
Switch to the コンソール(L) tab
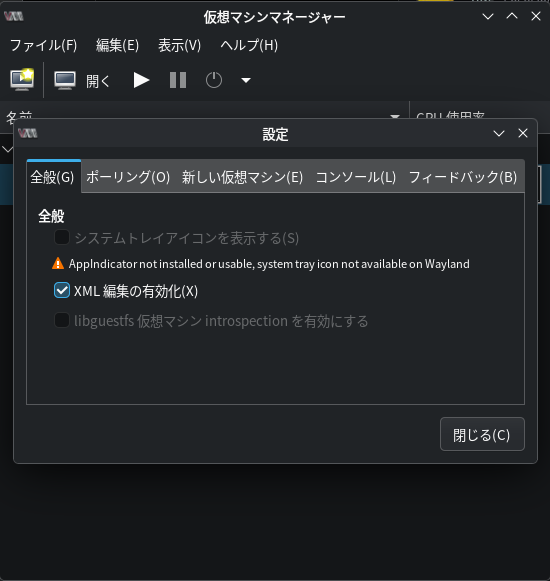click(x=356, y=177)
